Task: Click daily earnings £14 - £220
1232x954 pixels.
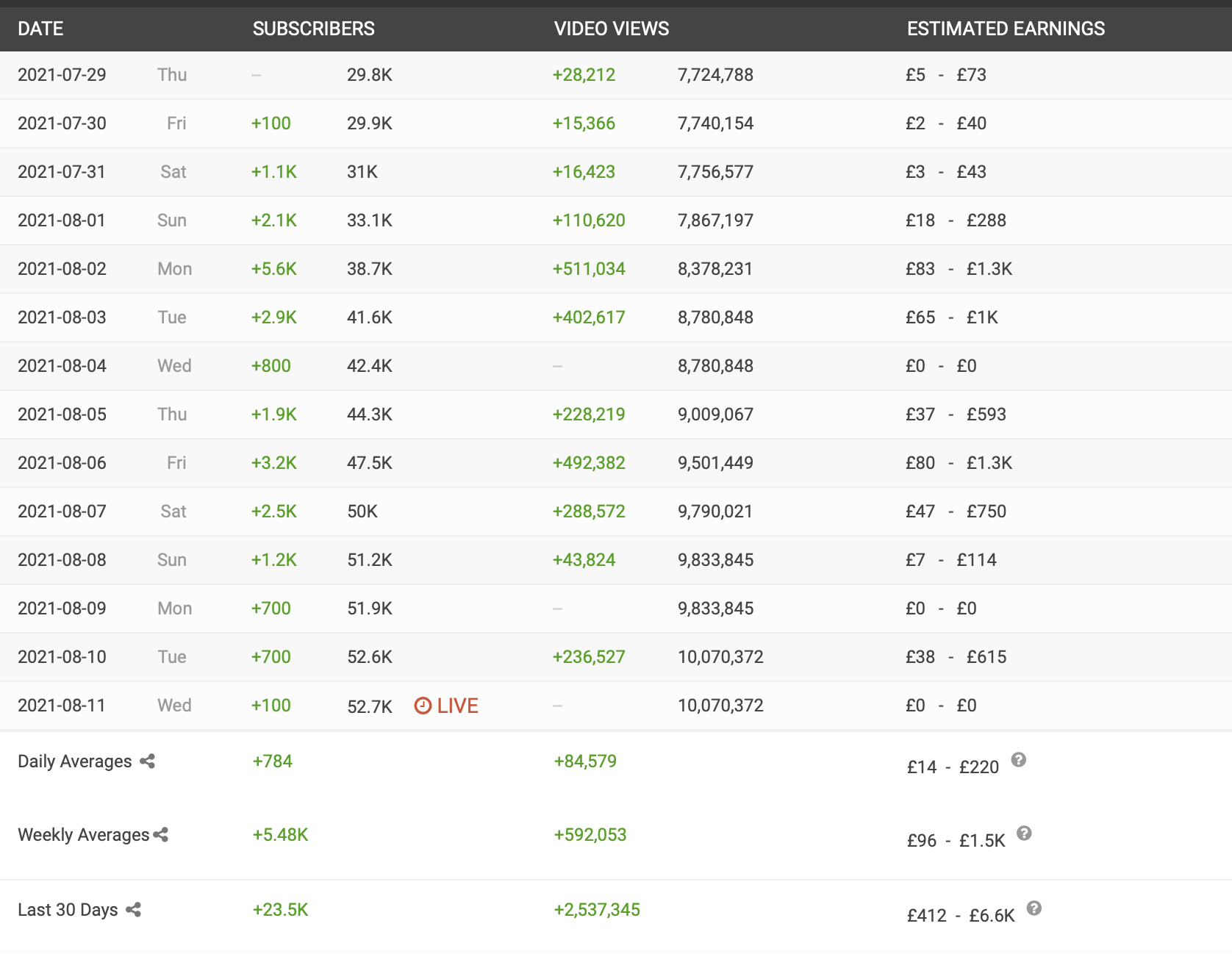Action: 953,767
